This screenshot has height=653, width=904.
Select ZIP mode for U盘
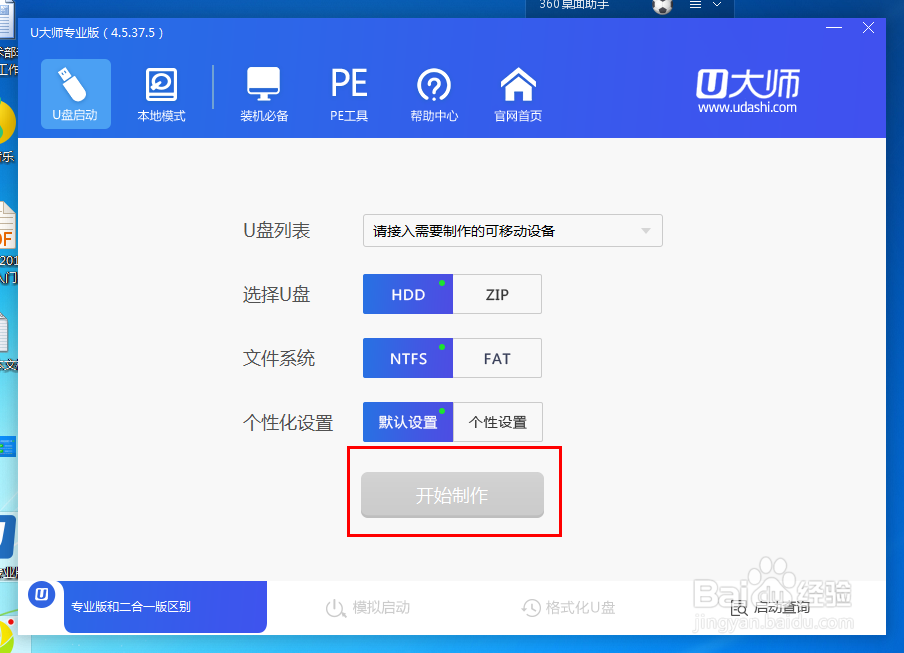(x=497, y=294)
